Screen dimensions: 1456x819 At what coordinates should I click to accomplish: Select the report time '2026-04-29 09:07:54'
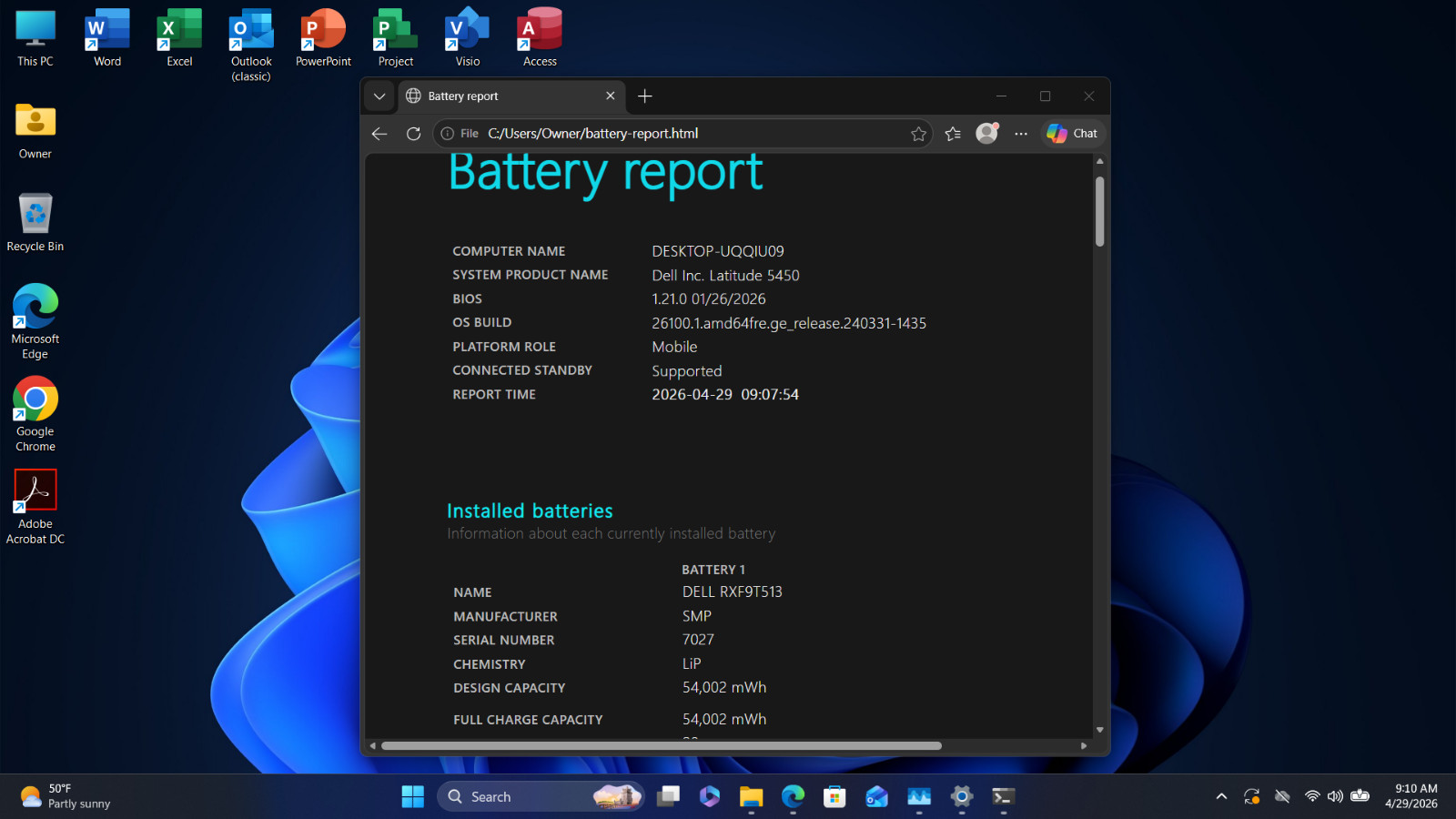click(725, 395)
